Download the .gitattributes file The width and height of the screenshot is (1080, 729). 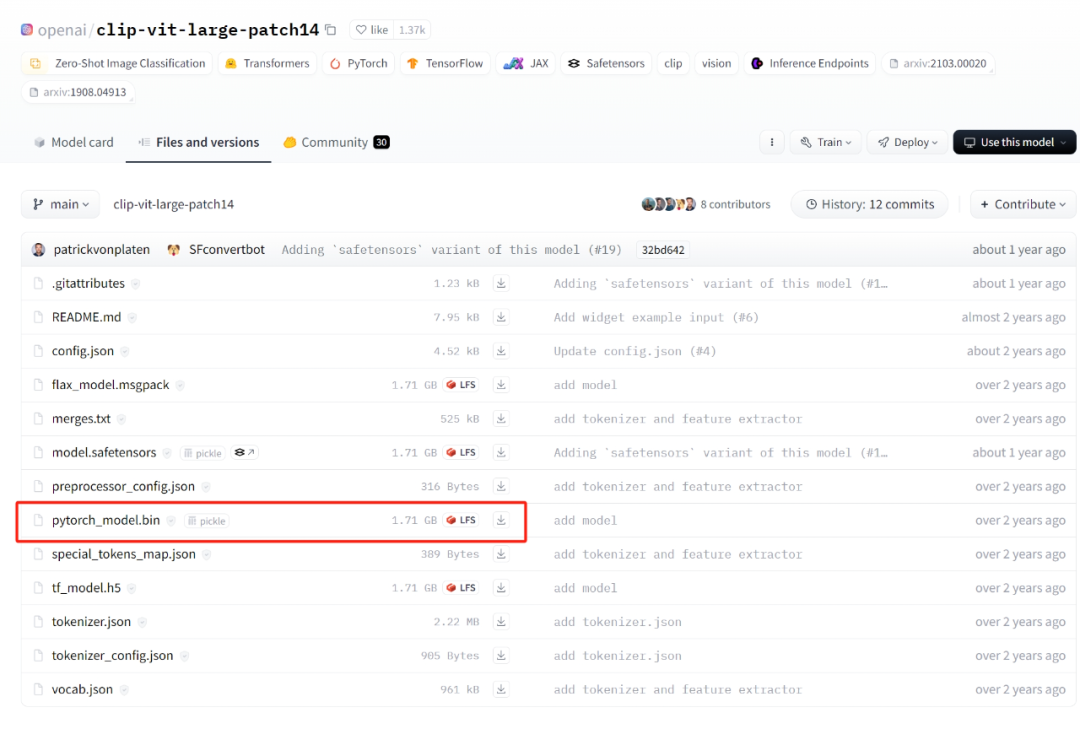coord(501,283)
